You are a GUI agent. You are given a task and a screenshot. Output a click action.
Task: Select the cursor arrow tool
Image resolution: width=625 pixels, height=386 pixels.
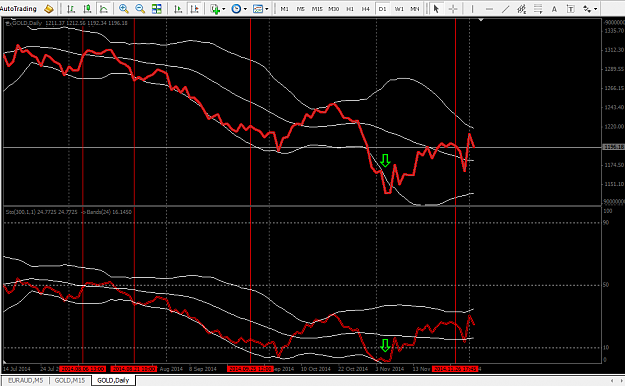tap(436, 8)
